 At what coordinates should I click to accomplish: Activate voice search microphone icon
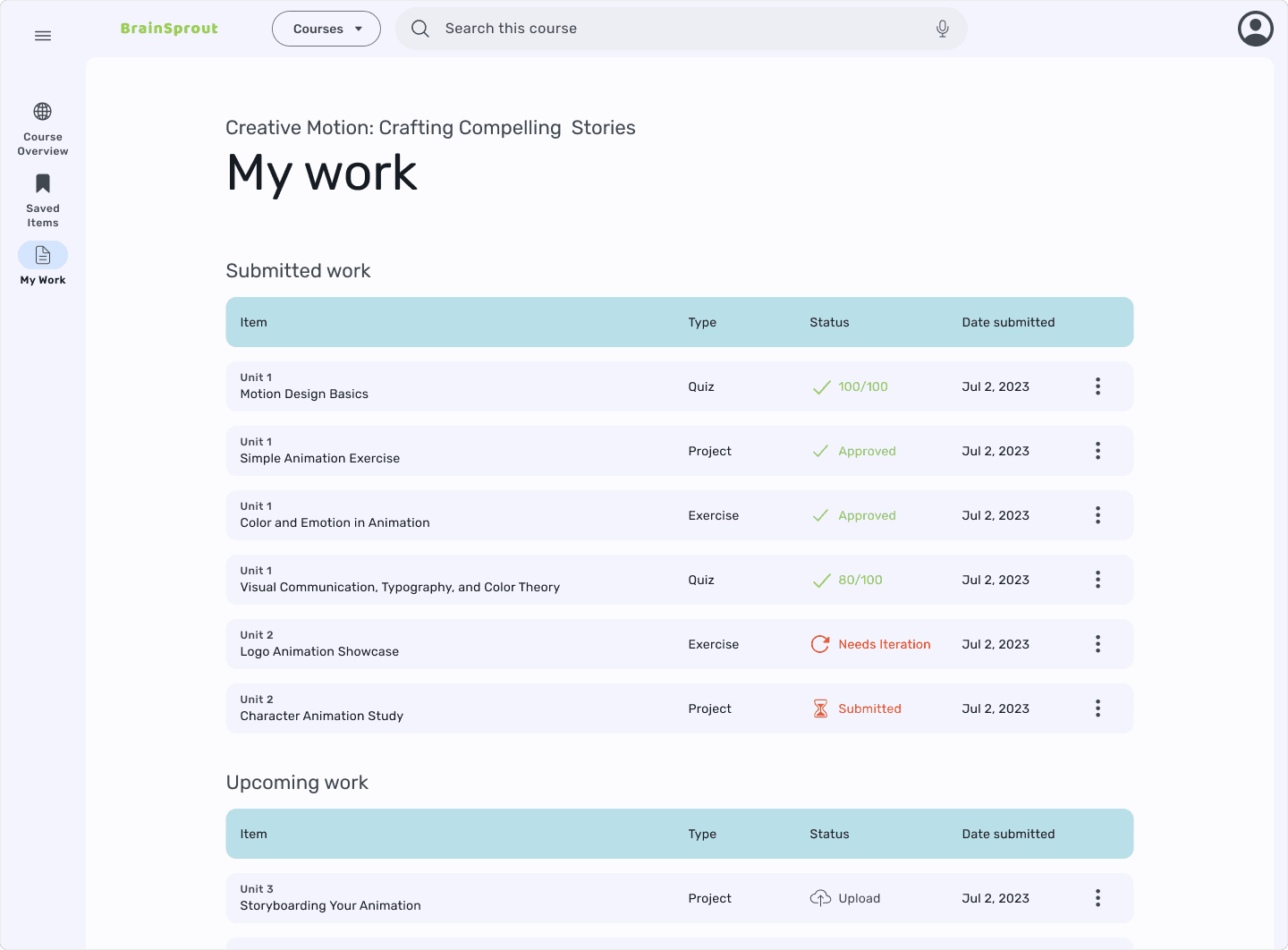pyautogui.click(x=943, y=29)
